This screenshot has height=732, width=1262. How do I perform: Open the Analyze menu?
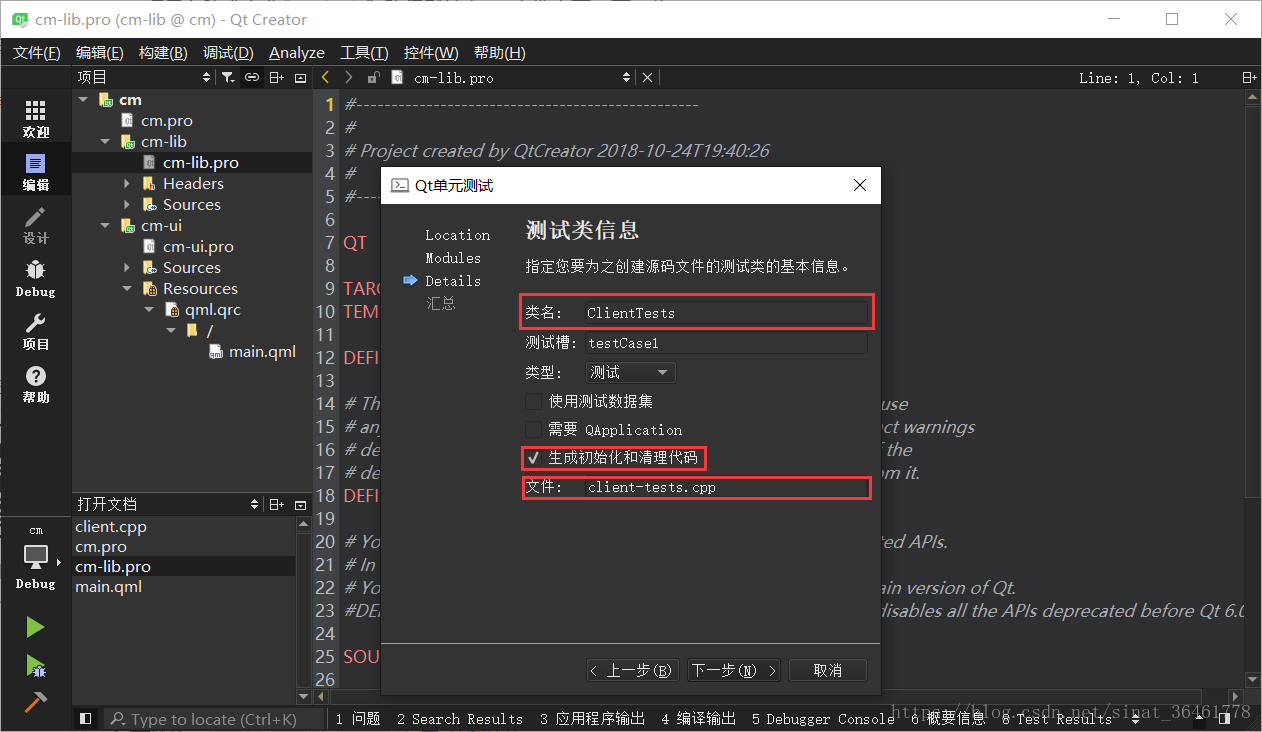pos(297,52)
